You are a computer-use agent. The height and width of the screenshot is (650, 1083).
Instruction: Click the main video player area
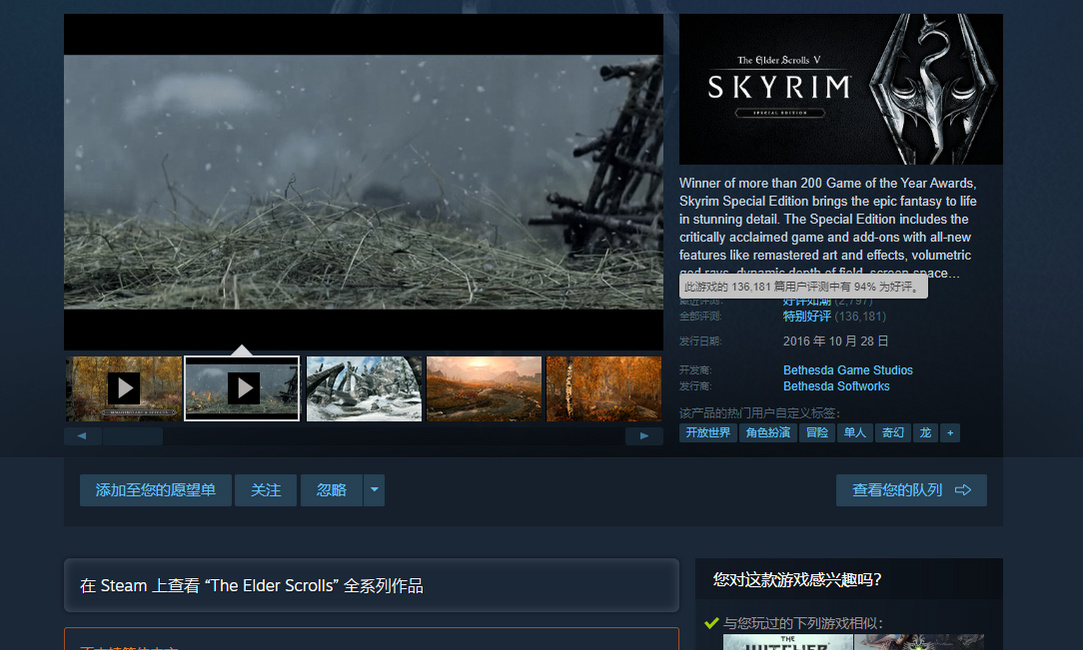tap(363, 182)
